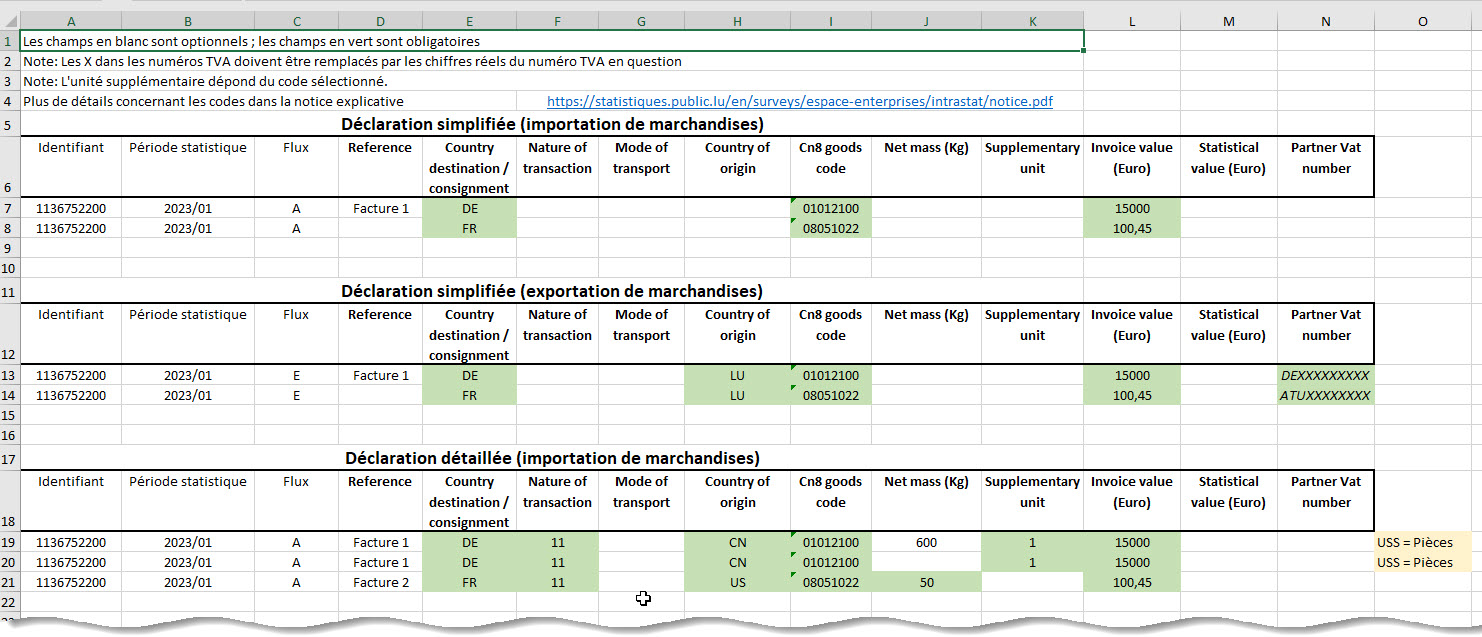The height and width of the screenshot is (637, 1482).
Task: Select '08051022' goods code in row 14
Action: pyautogui.click(x=830, y=395)
